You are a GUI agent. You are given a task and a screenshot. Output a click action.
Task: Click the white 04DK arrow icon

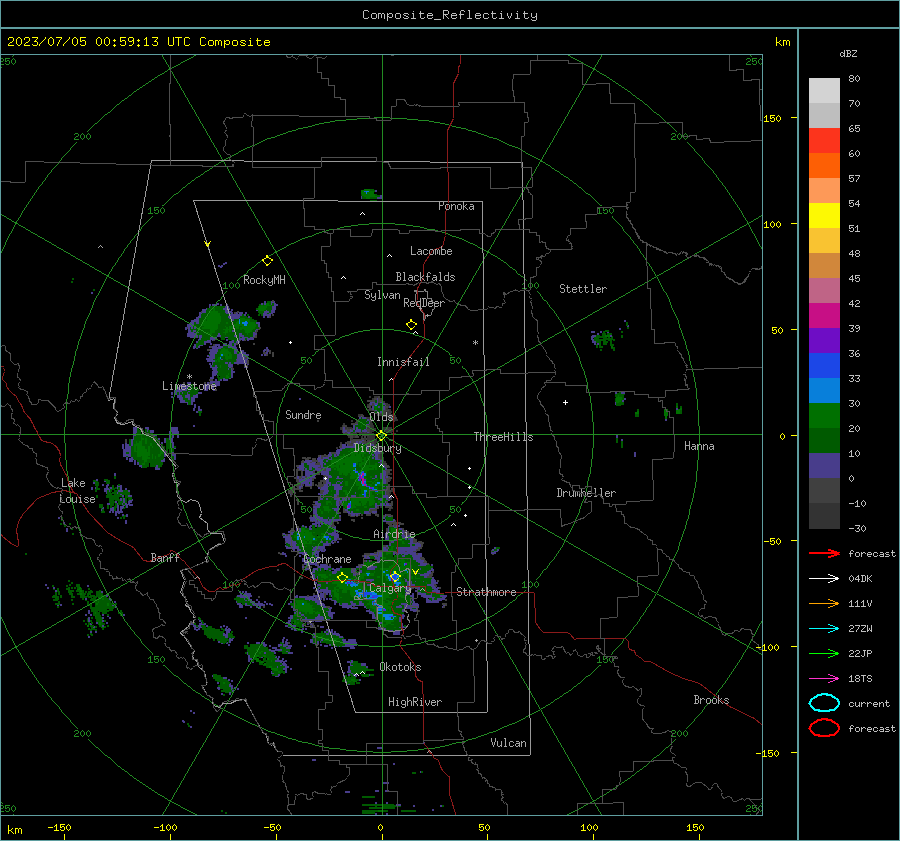(x=824, y=579)
